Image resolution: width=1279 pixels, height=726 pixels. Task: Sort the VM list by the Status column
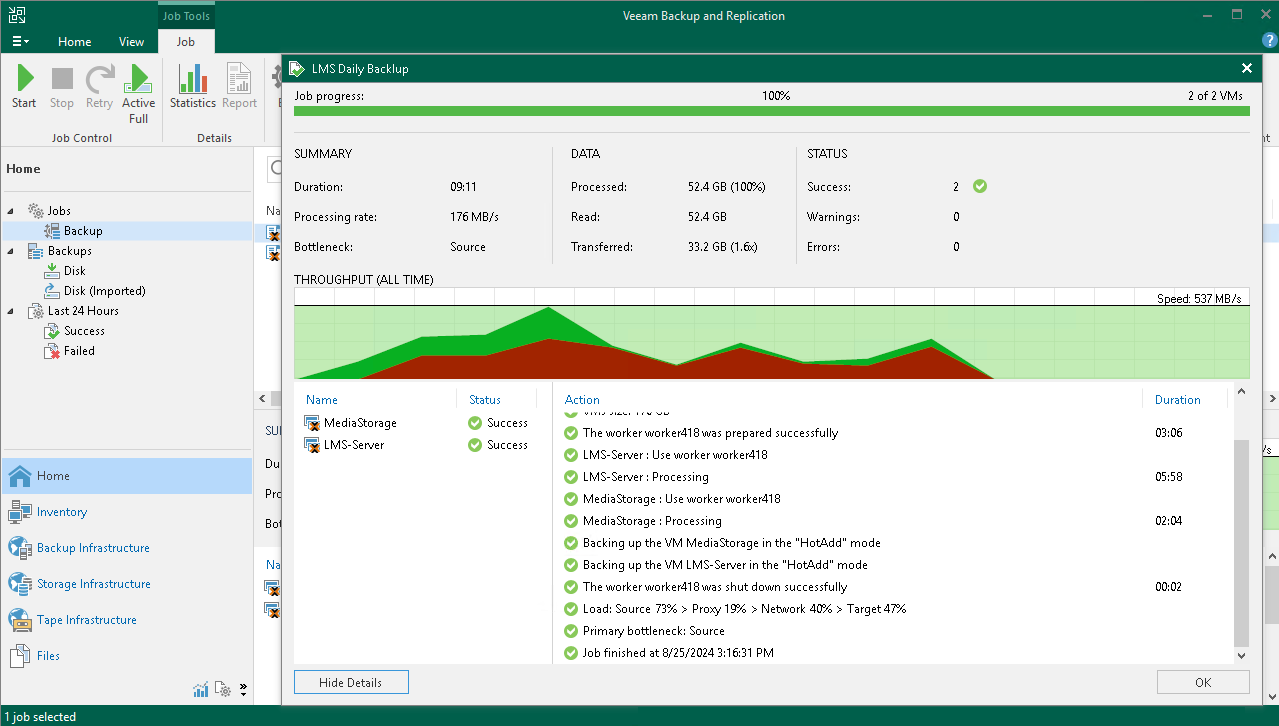coord(485,400)
